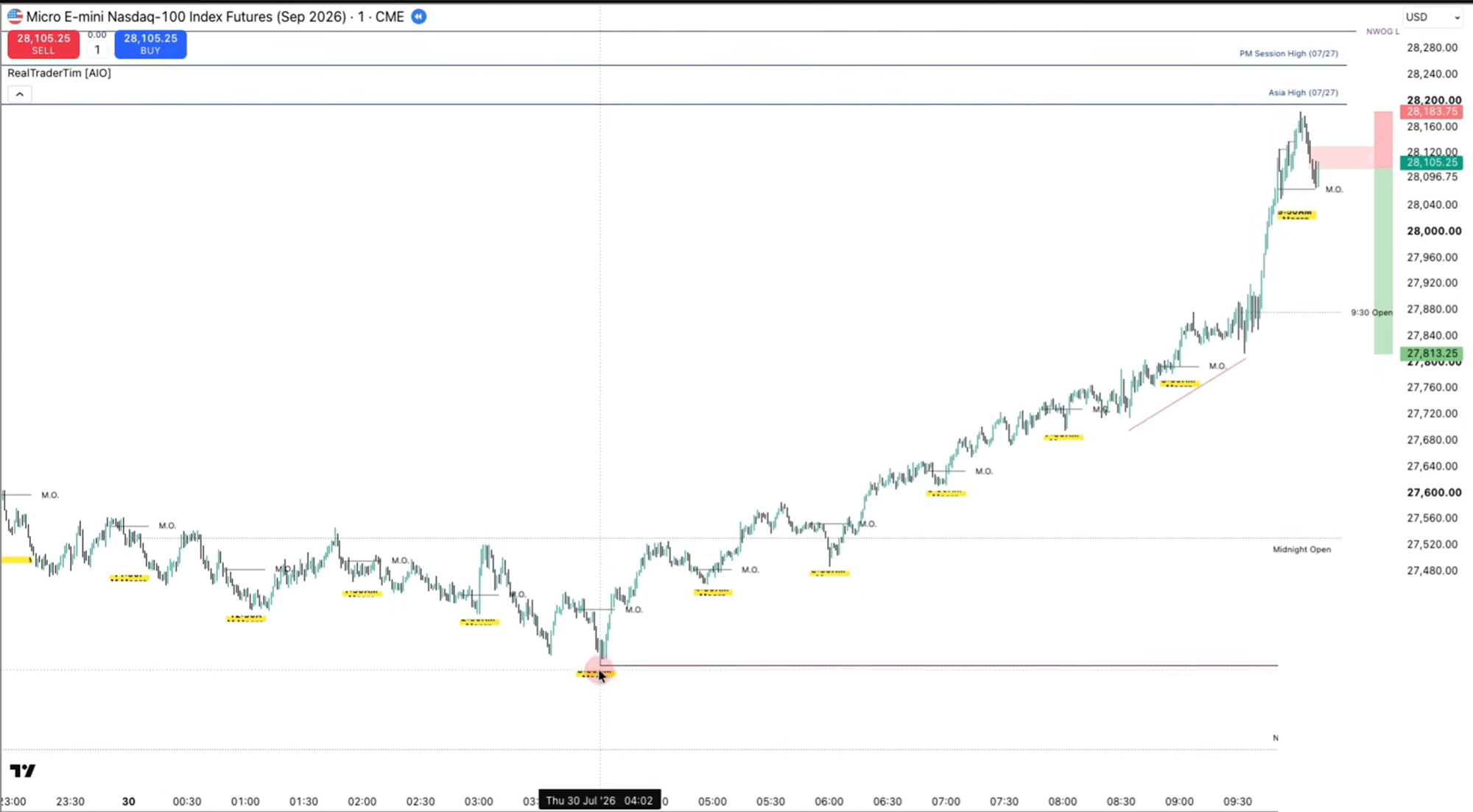1473x812 pixels.
Task: Click the red SELL 28,105.25 button
Action: click(x=43, y=44)
